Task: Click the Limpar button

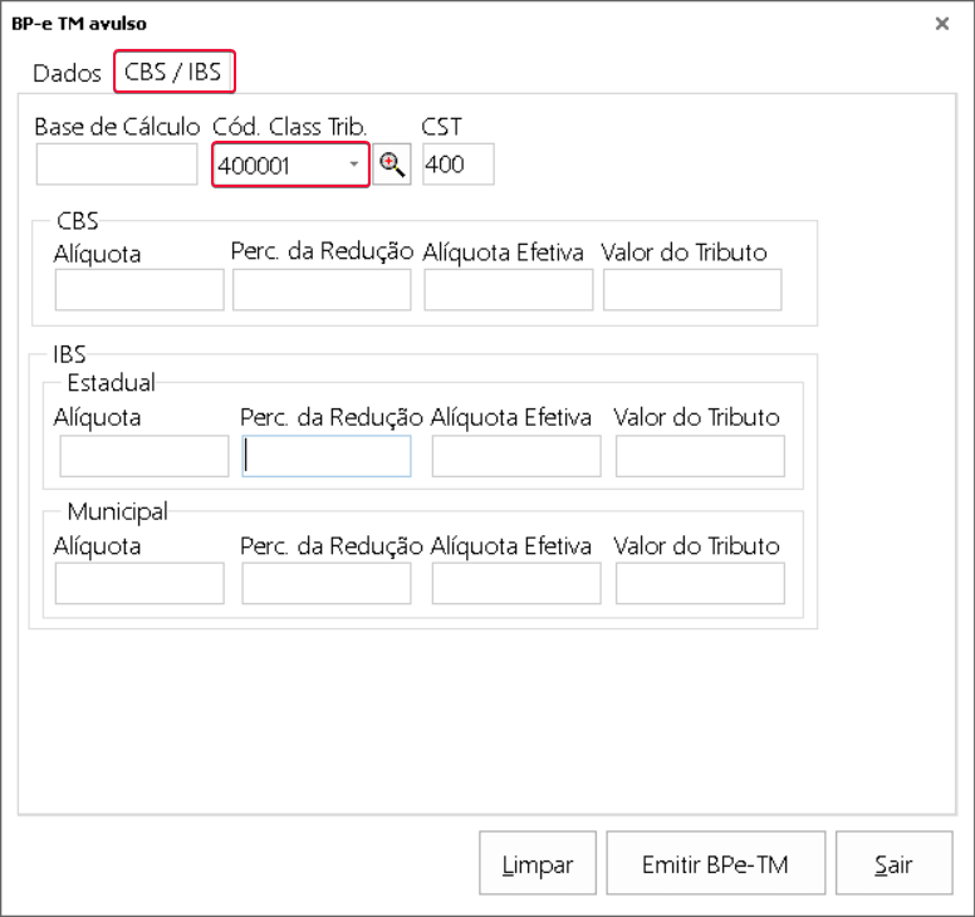Action: click(x=537, y=864)
